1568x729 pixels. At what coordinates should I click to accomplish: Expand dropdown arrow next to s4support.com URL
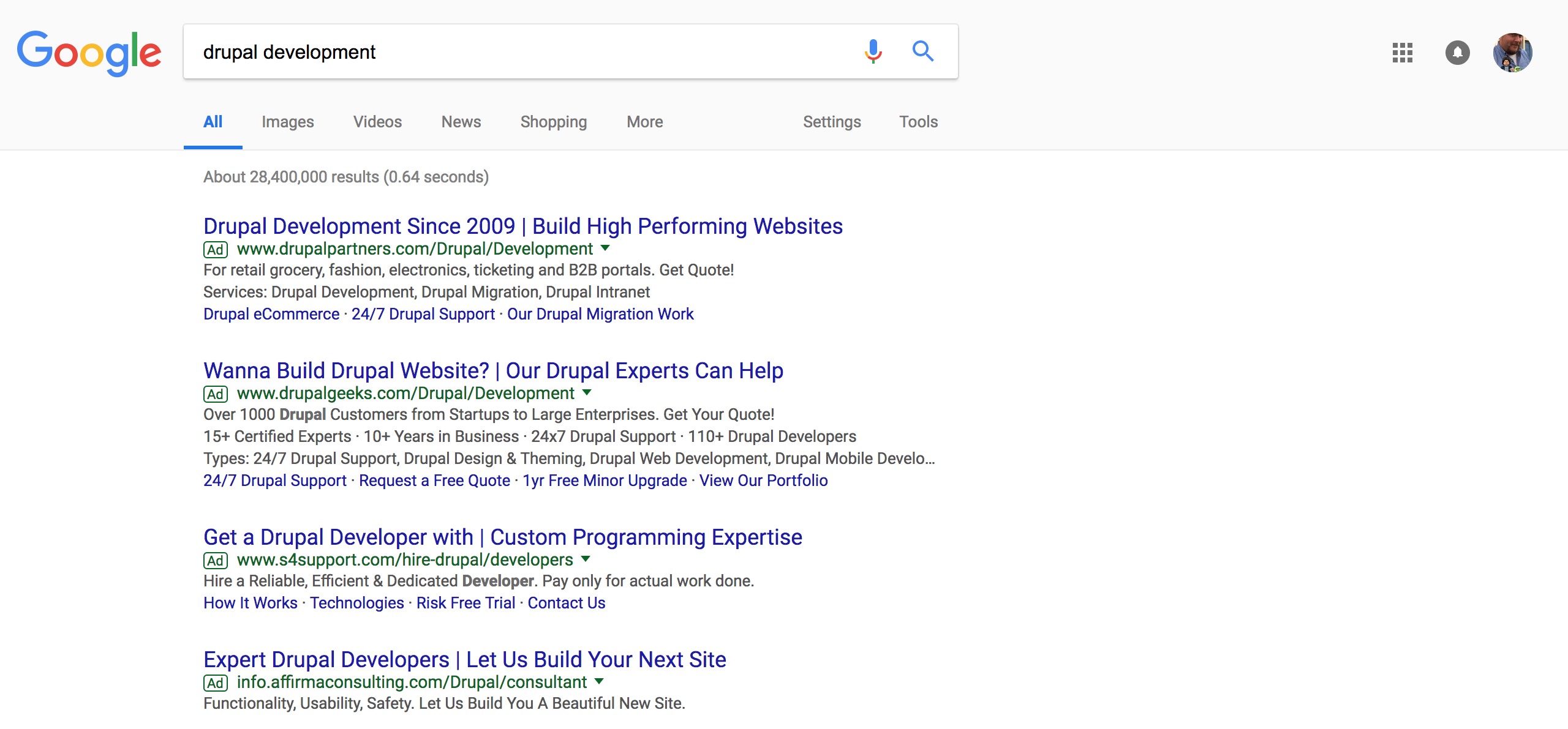click(586, 559)
